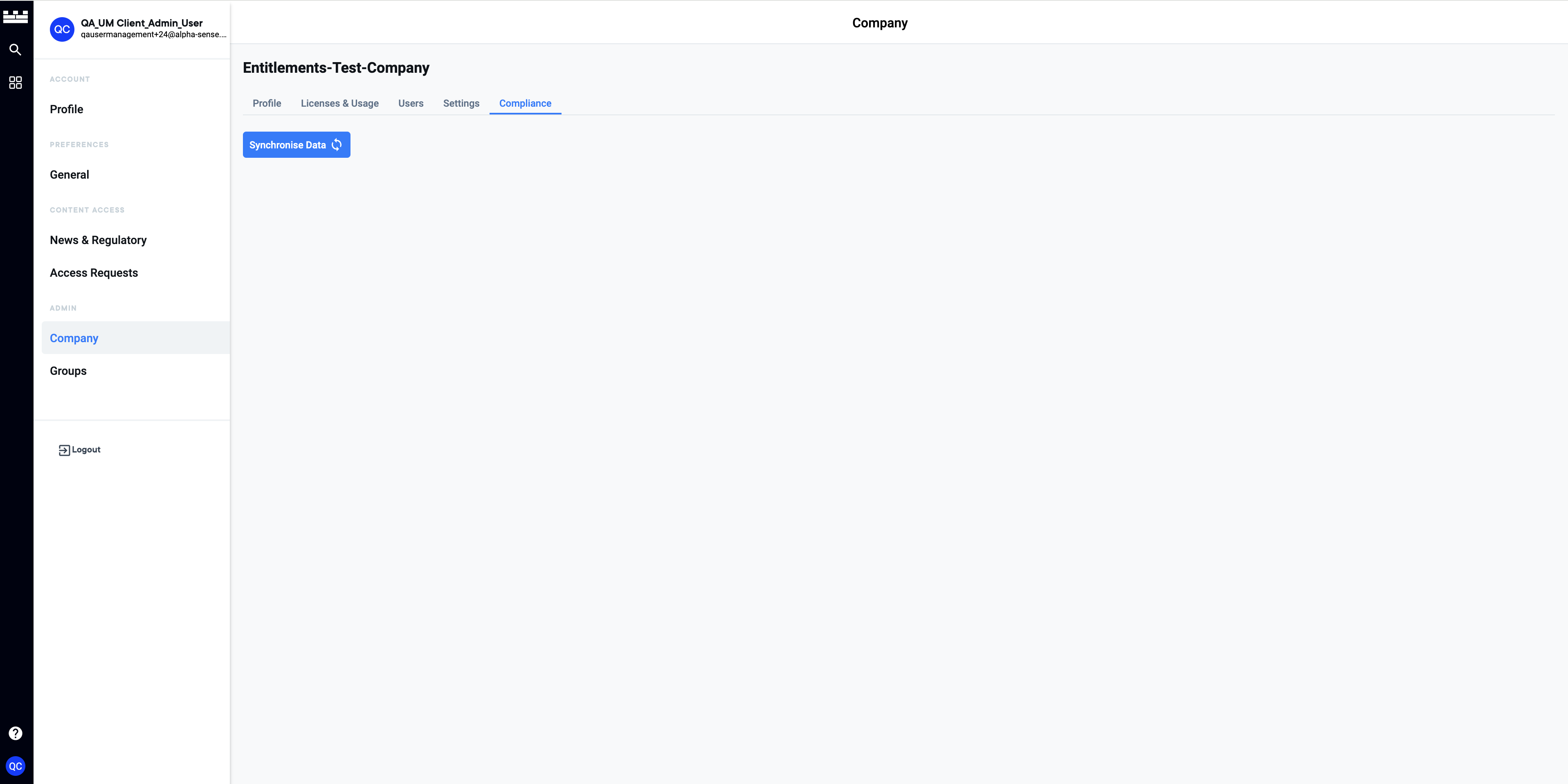Click the grid/apps icon in sidebar
Screen dimensions: 1568x784
(x=16, y=83)
